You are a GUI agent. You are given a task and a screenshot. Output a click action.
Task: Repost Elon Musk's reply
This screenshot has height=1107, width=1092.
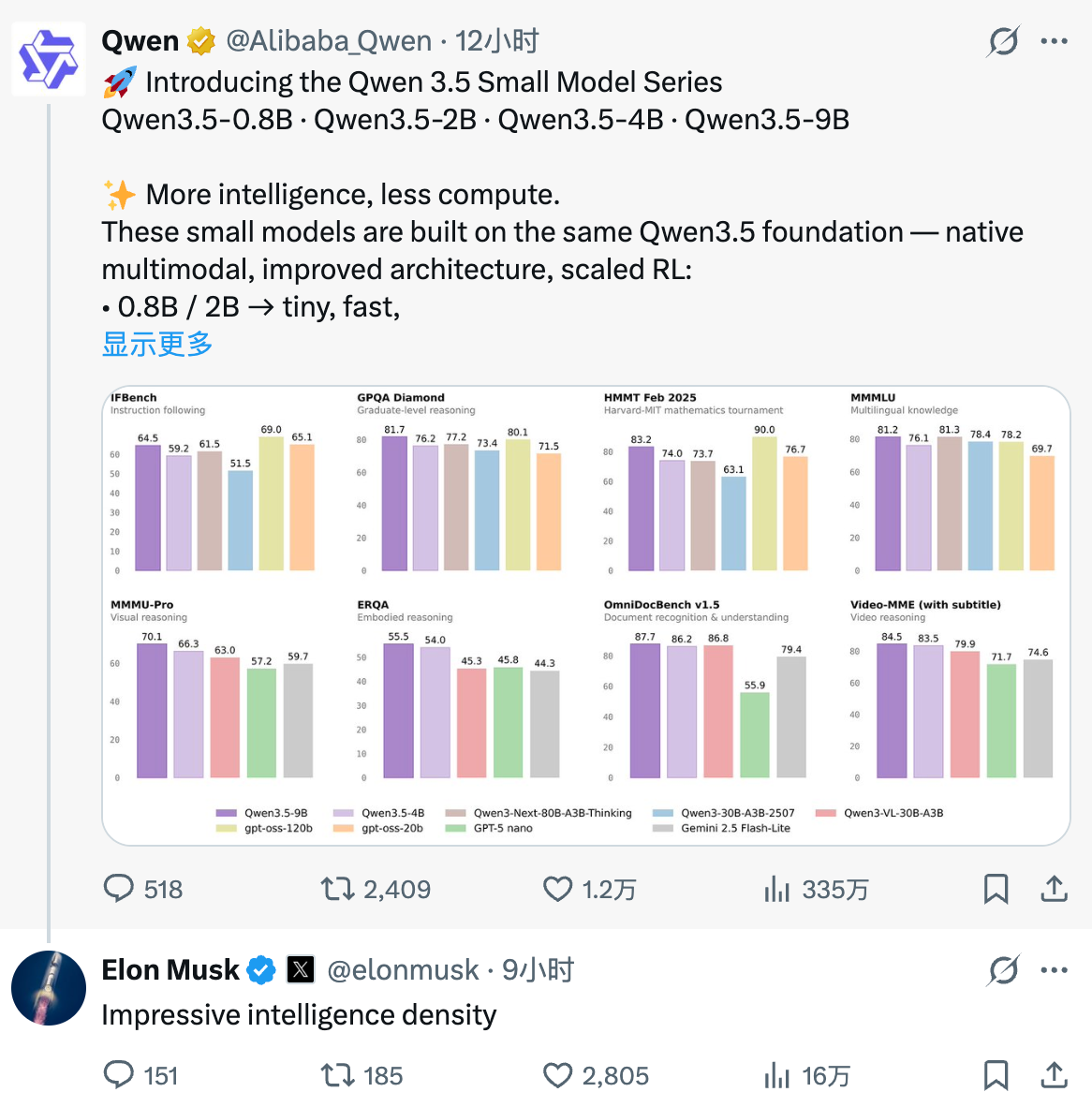click(x=335, y=1075)
